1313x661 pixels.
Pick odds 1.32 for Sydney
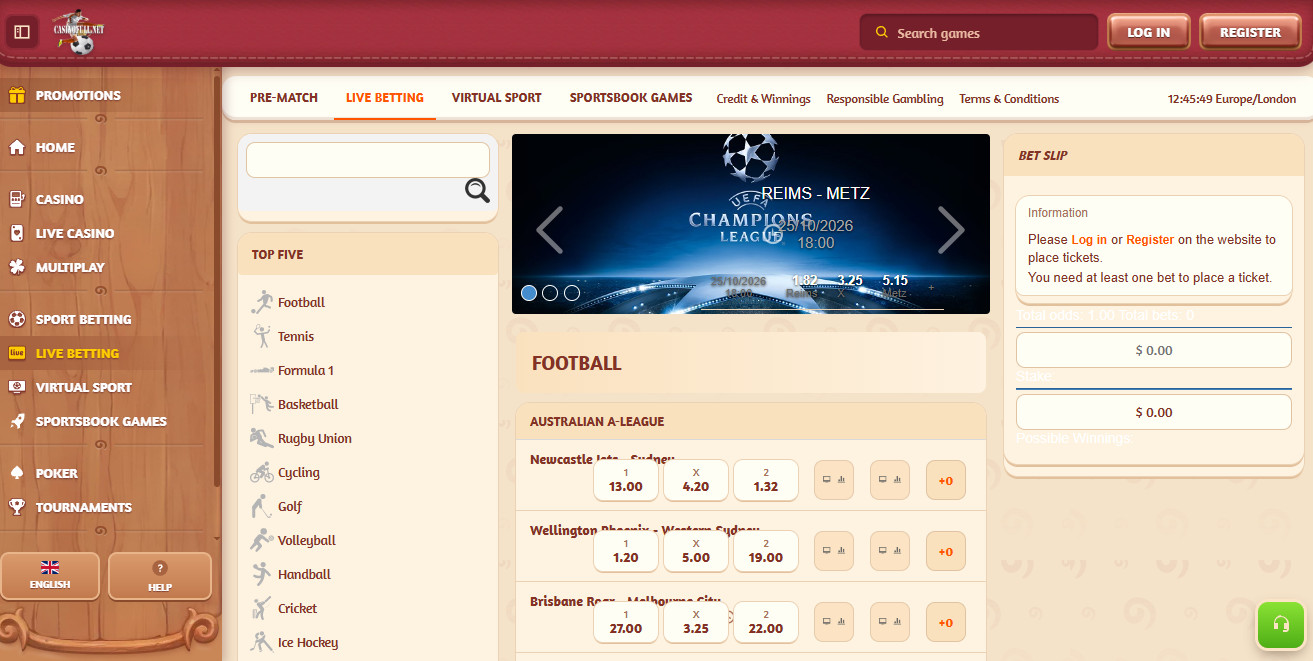(766, 480)
